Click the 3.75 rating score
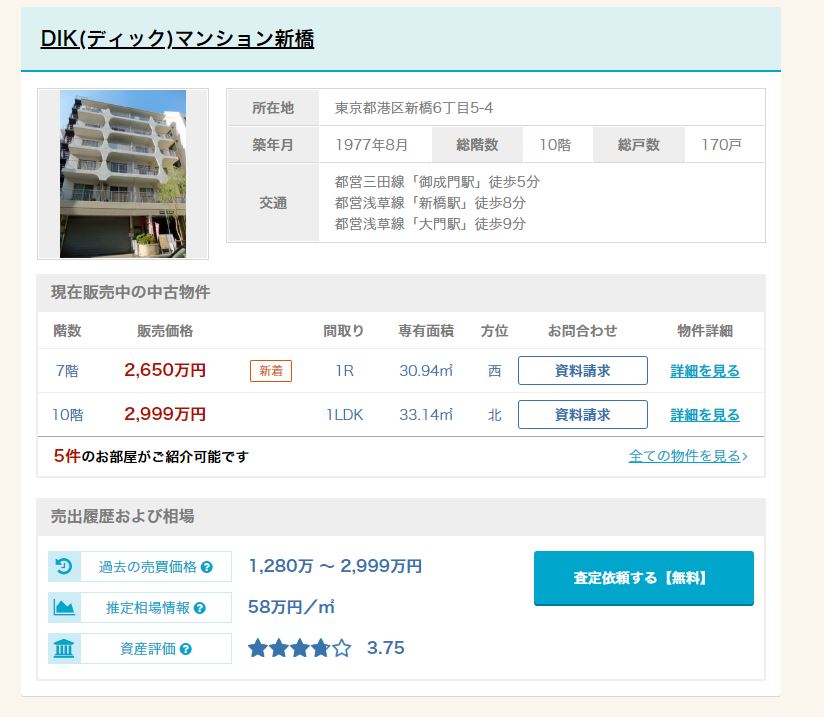 pyautogui.click(x=386, y=648)
